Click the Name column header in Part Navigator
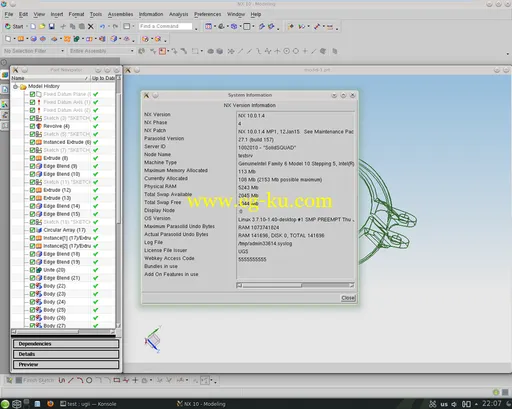This screenshot has height=409, width=512. (50, 78)
